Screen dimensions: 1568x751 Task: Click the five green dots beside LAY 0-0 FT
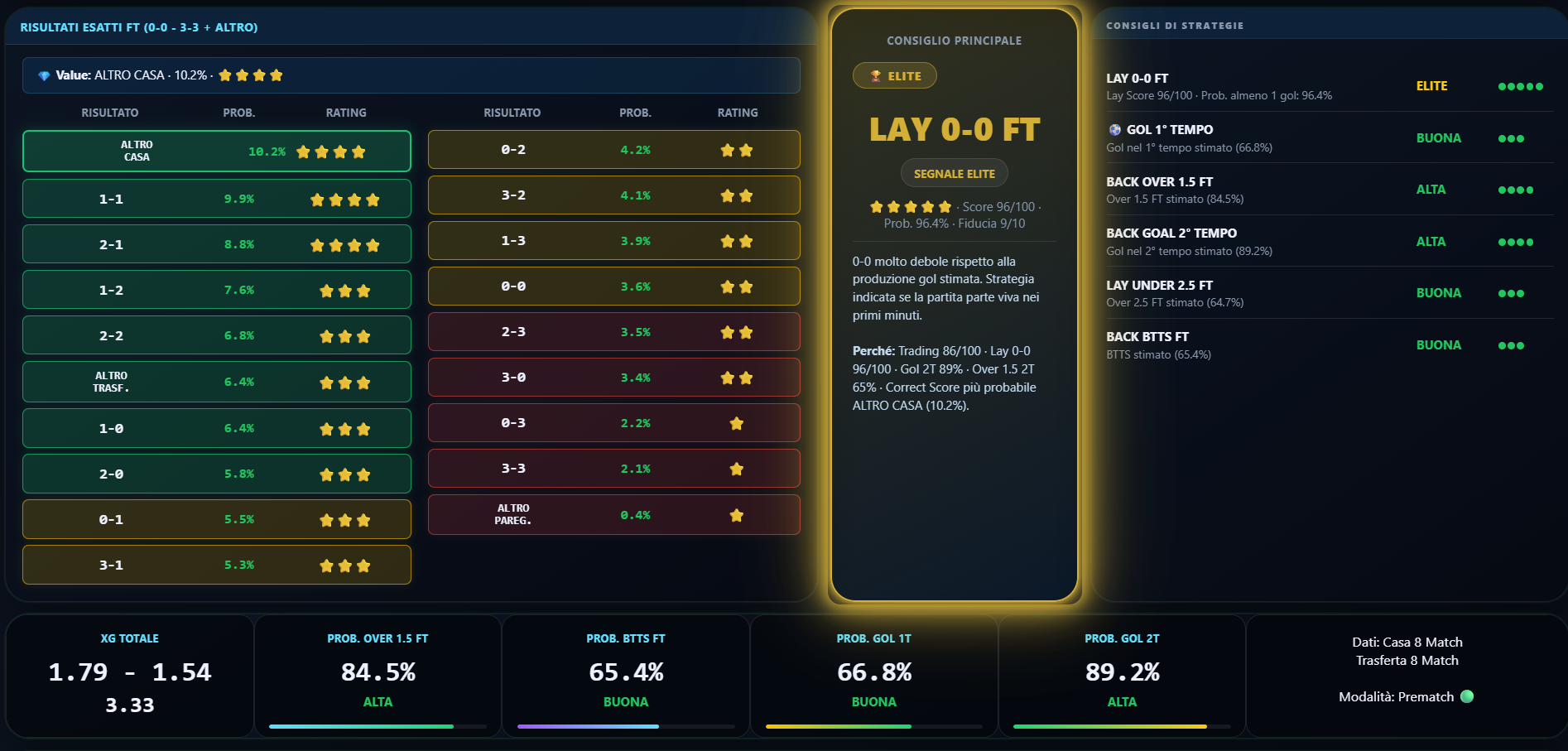pos(1520,86)
